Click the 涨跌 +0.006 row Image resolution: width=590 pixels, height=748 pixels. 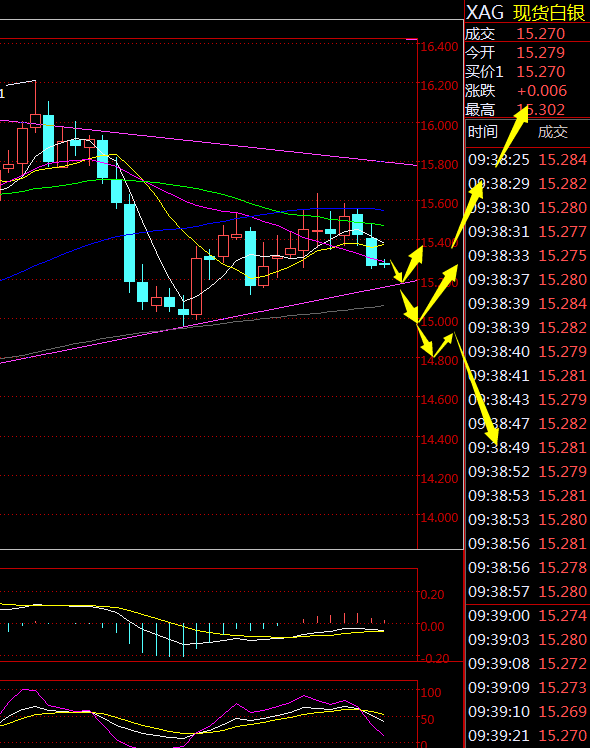click(527, 91)
